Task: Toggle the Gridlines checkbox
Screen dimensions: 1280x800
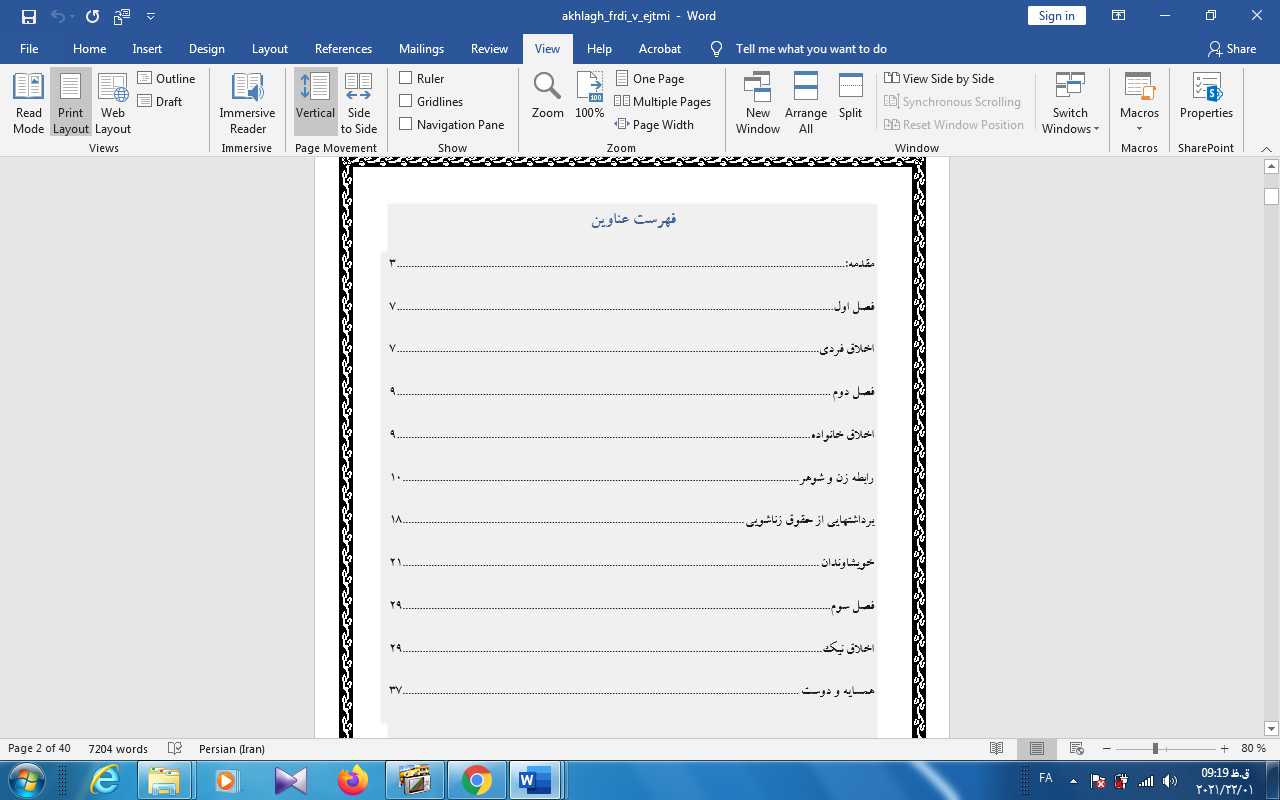Action: point(406,101)
